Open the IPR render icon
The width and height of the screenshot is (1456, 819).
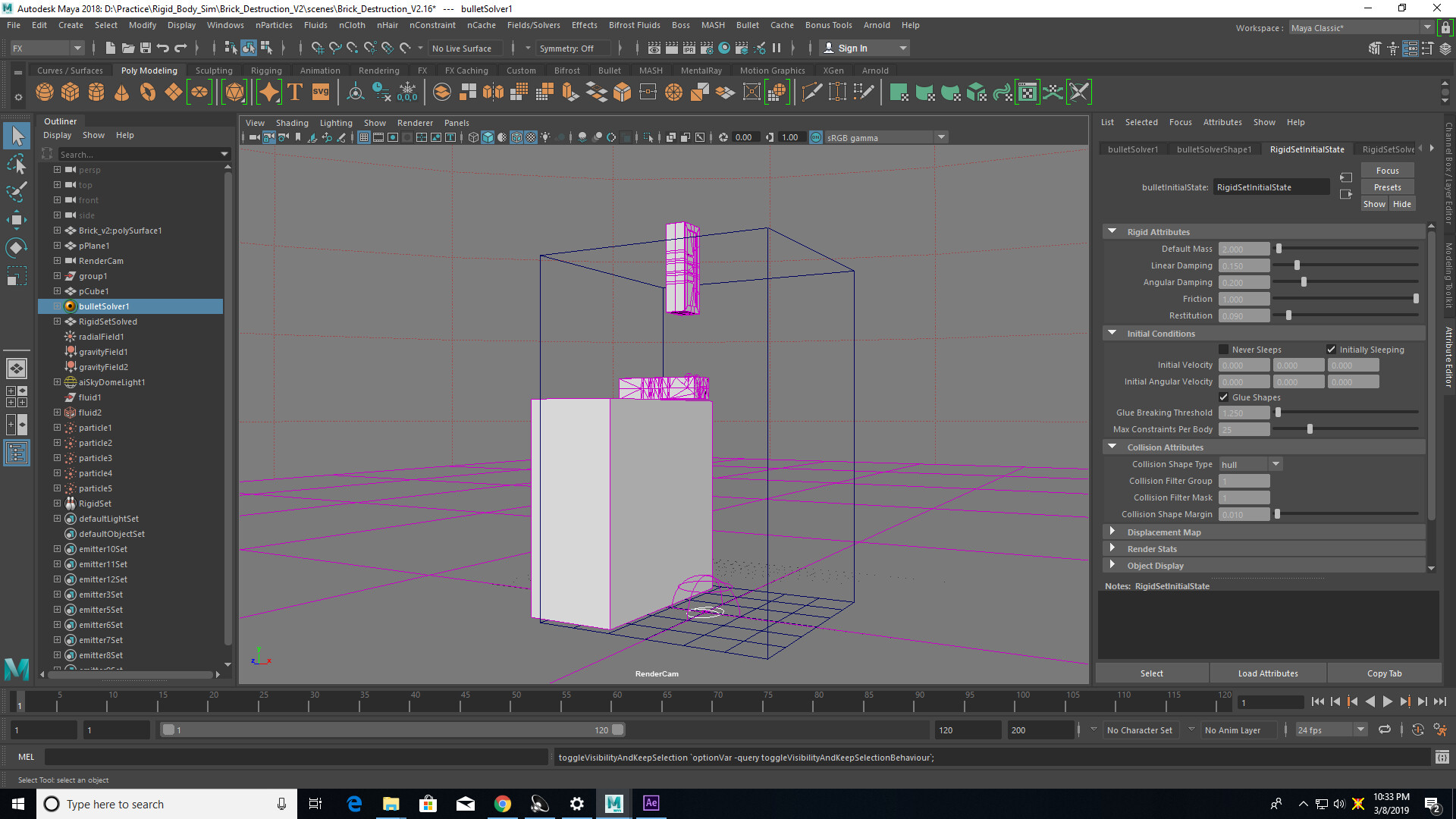[689, 48]
